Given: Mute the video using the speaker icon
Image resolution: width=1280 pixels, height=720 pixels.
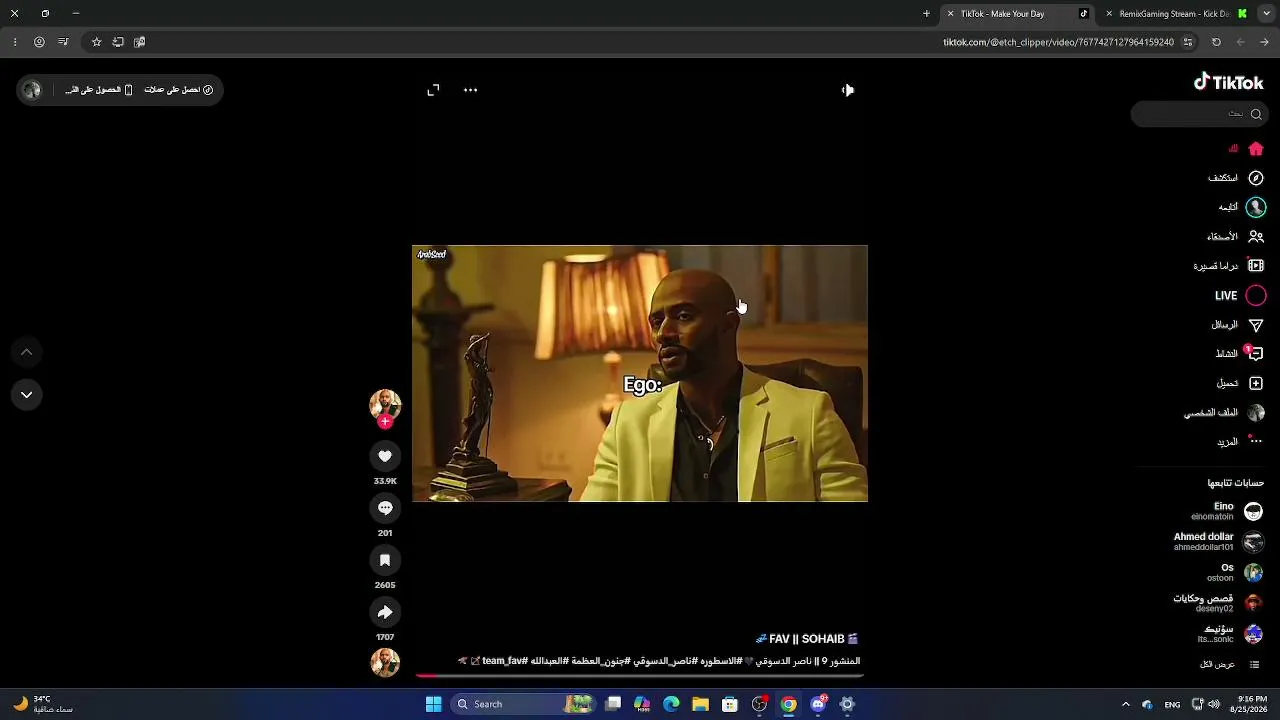Looking at the screenshot, I should click(847, 90).
